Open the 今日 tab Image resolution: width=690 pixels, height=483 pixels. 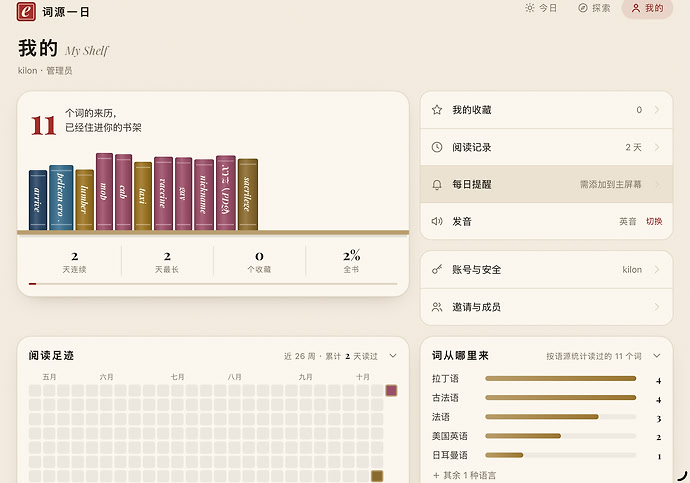(x=541, y=8)
